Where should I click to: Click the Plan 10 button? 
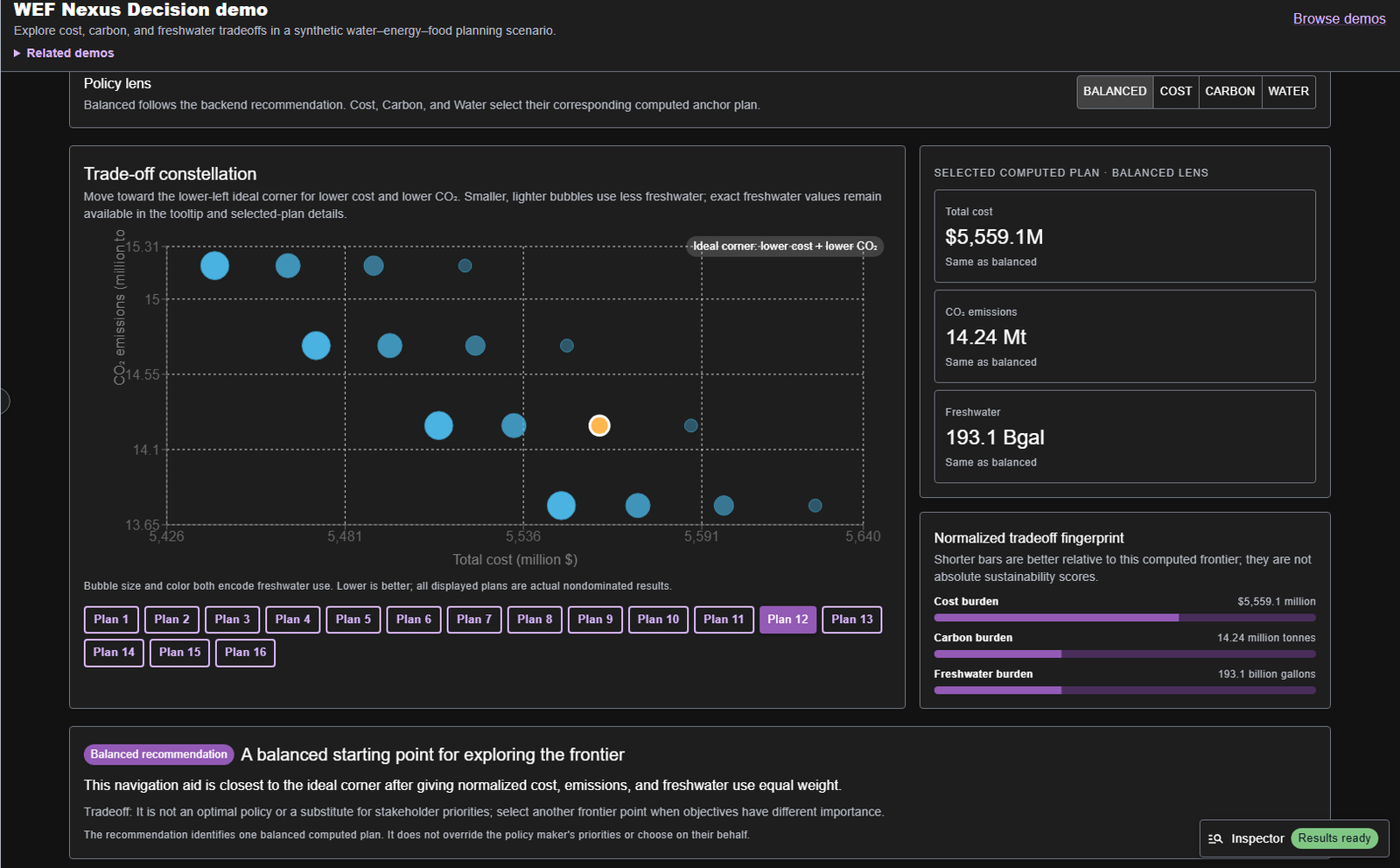(658, 619)
